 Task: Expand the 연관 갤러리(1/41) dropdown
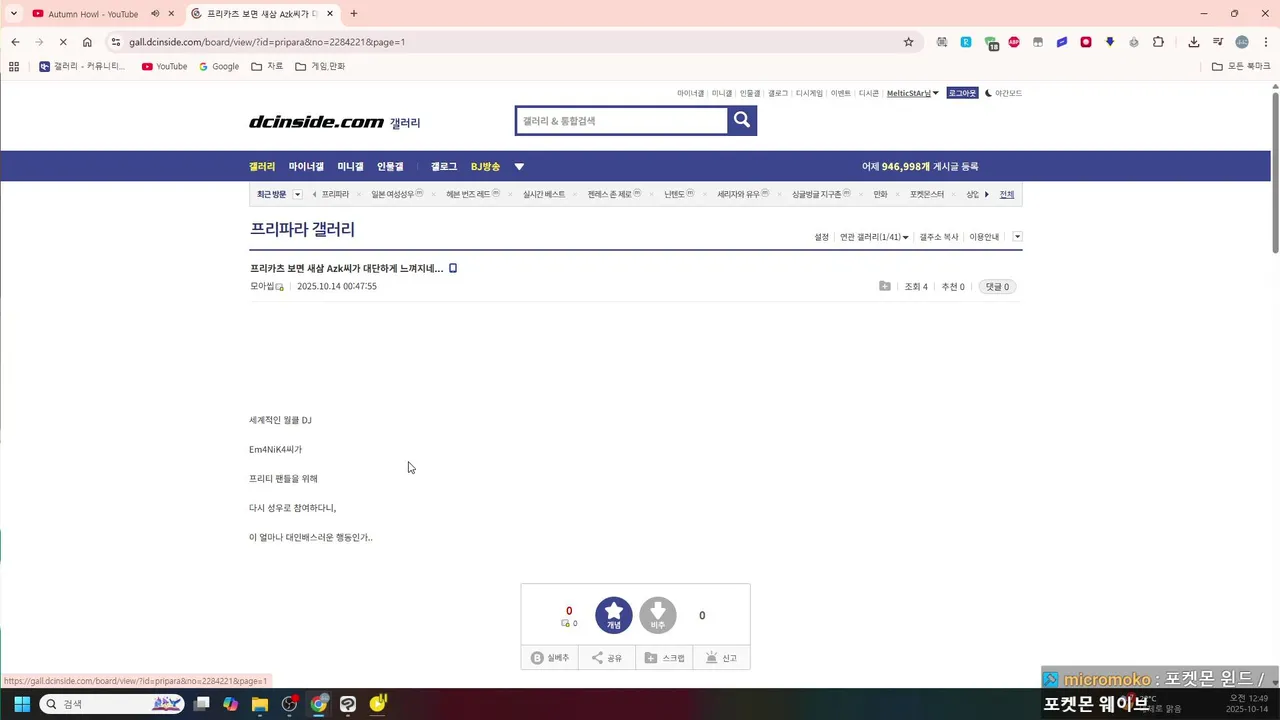click(x=874, y=237)
